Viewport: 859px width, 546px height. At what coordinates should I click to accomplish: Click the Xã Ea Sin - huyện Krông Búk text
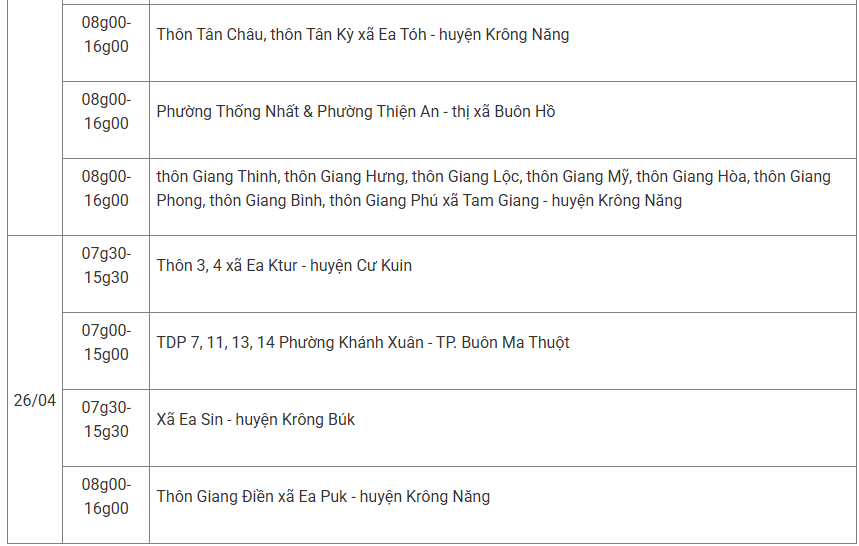click(256, 419)
